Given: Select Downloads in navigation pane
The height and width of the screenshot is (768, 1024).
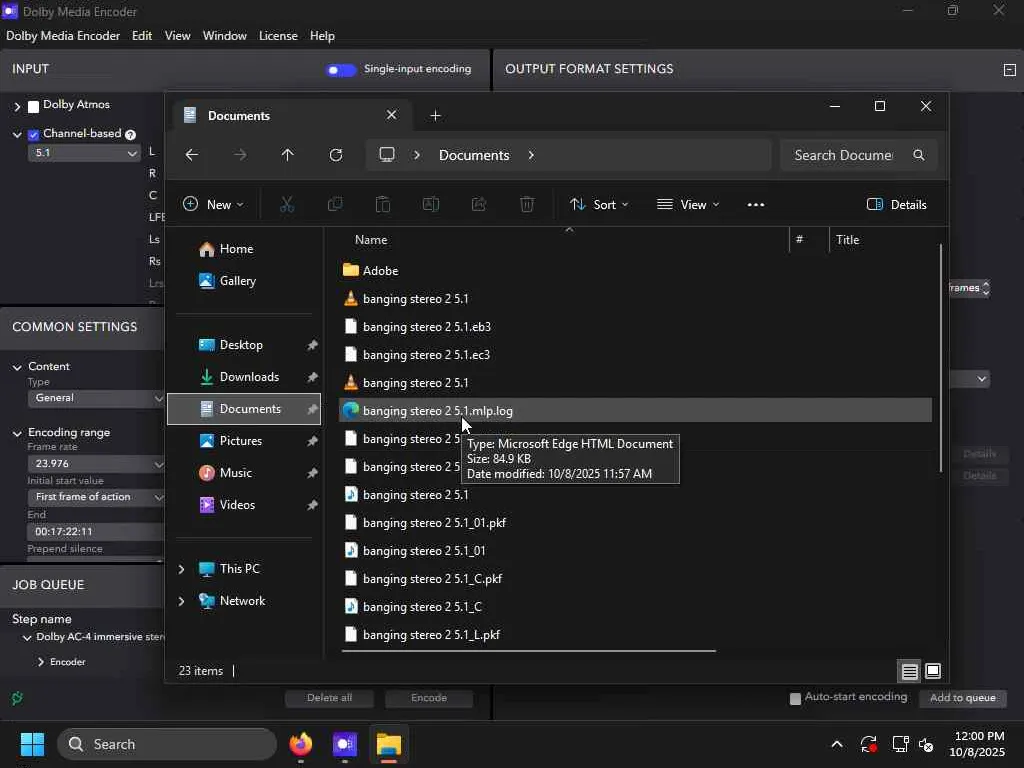Looking at the screenshot, I should click(x=244, y=377).
